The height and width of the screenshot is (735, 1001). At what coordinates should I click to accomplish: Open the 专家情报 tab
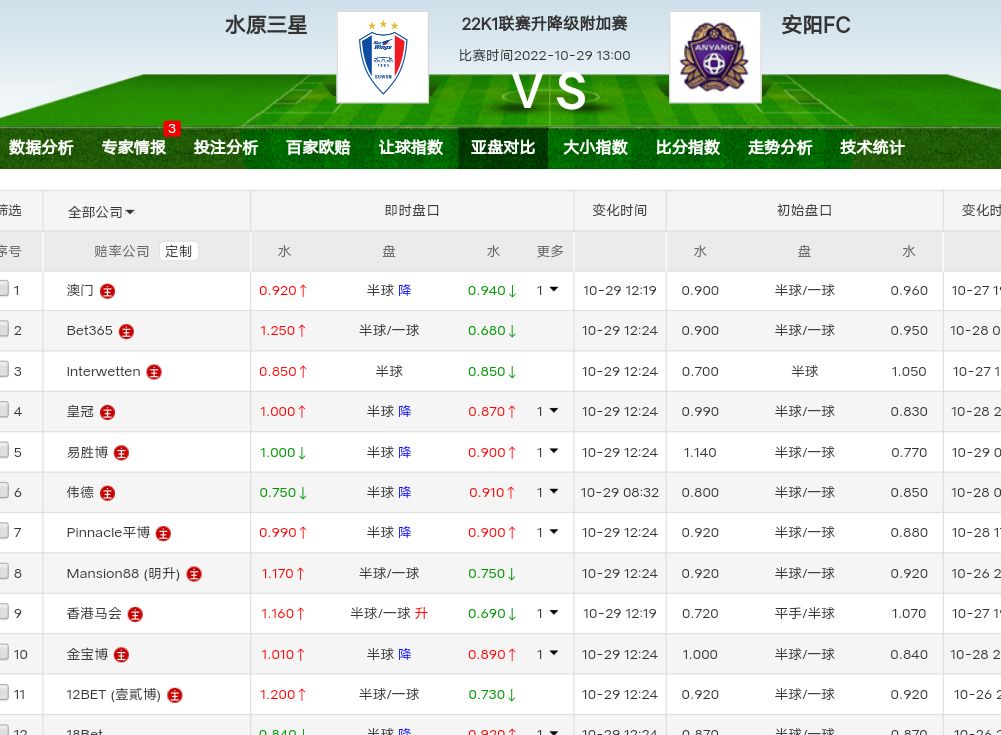(x=134, y=148)
